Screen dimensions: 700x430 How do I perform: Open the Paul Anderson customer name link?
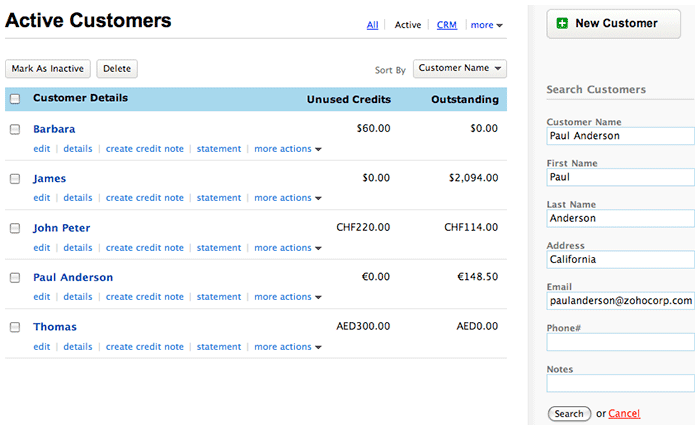coord(73,277)
